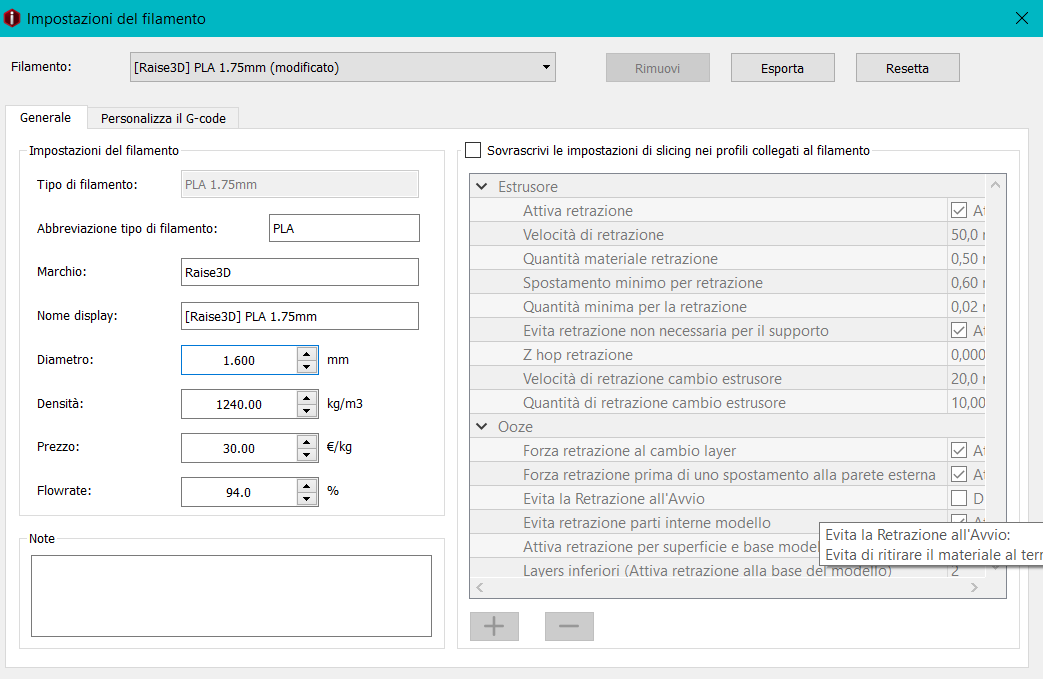Decrease the Densità value with the down arrow

307,410
